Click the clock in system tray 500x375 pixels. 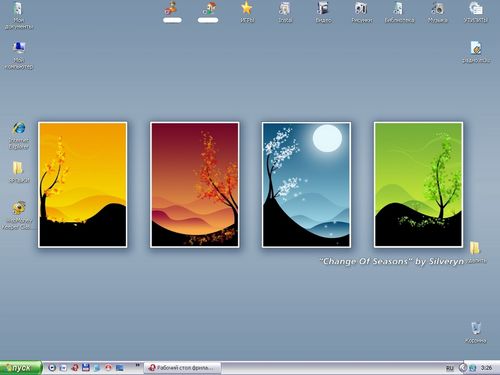[x=486, y=368]
